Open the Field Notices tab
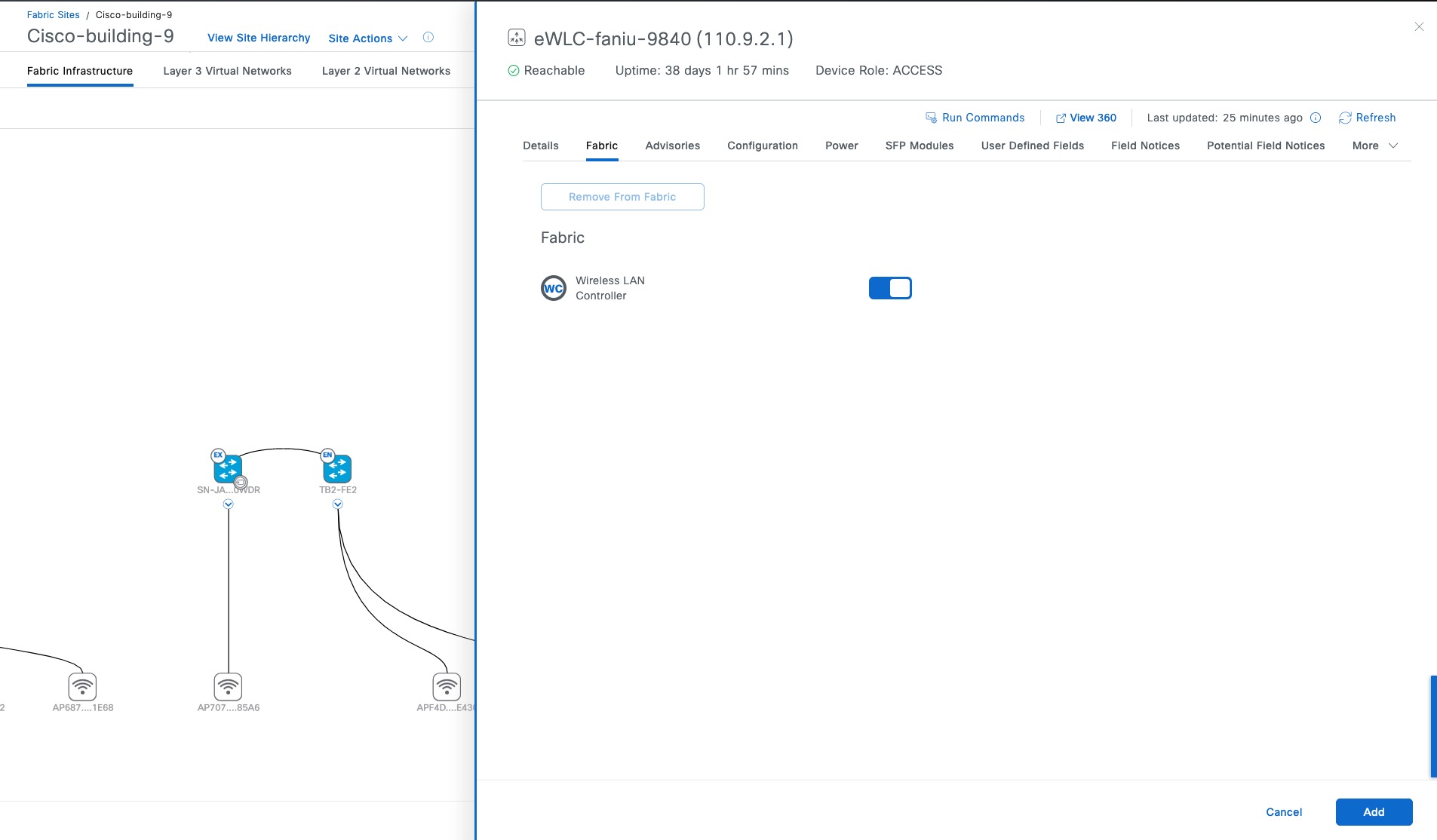 (x=1145, y=146)
